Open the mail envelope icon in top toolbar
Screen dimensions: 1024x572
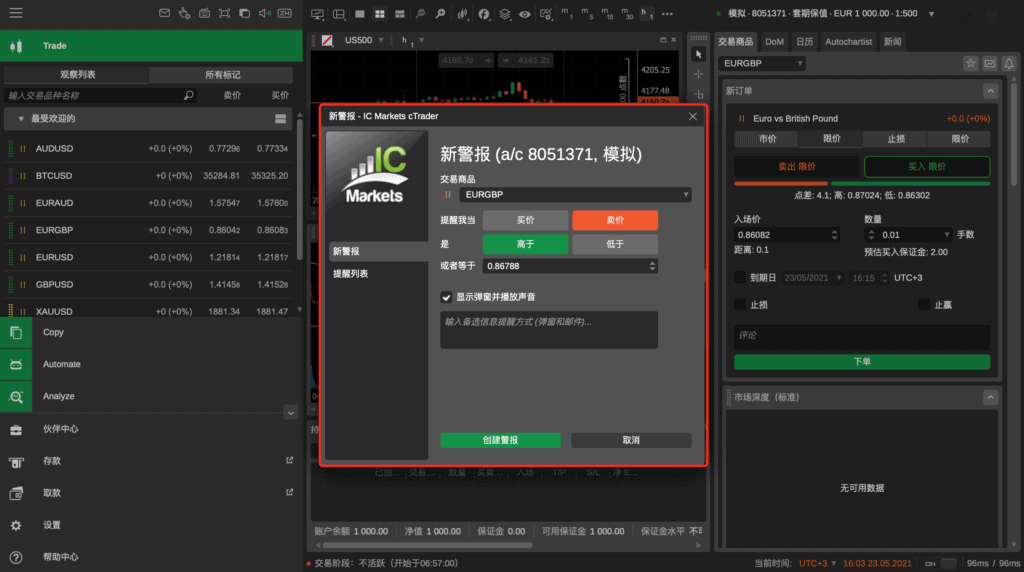pos(165,13)
